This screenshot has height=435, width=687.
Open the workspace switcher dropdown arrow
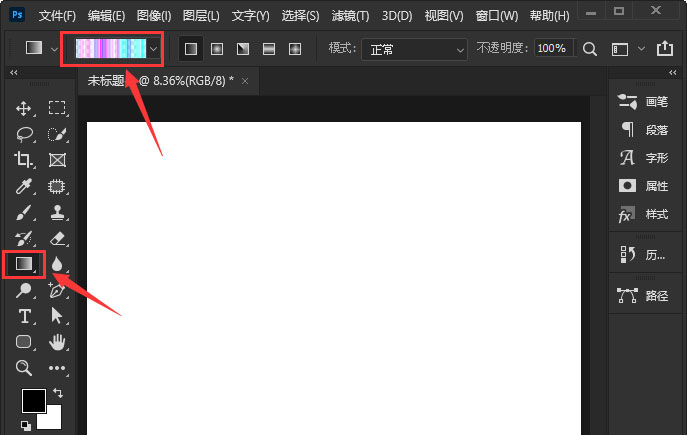[641, 49]
